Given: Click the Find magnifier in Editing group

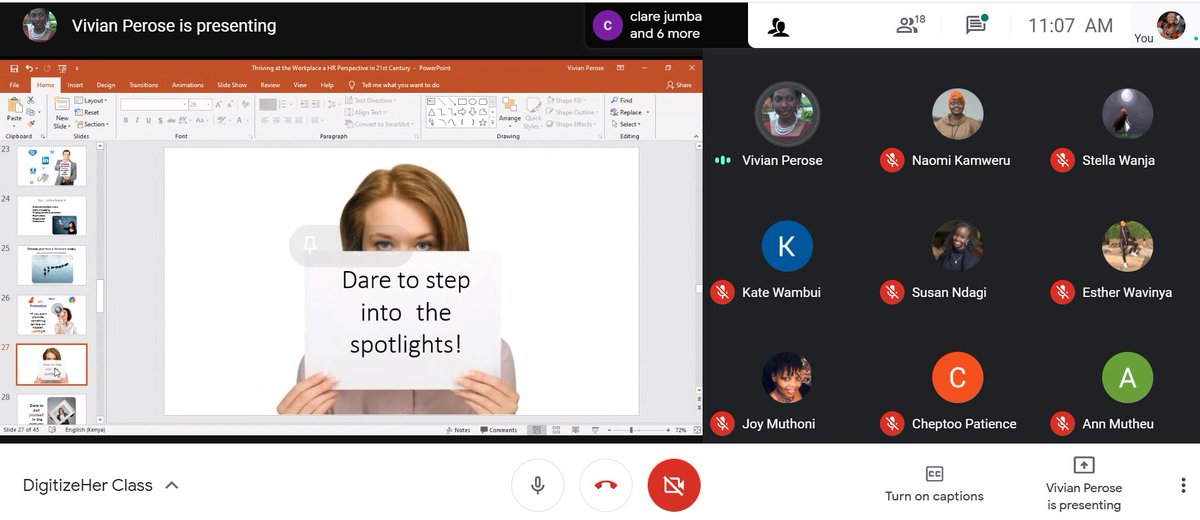Looking at the screenshot, I should (621, 100).
